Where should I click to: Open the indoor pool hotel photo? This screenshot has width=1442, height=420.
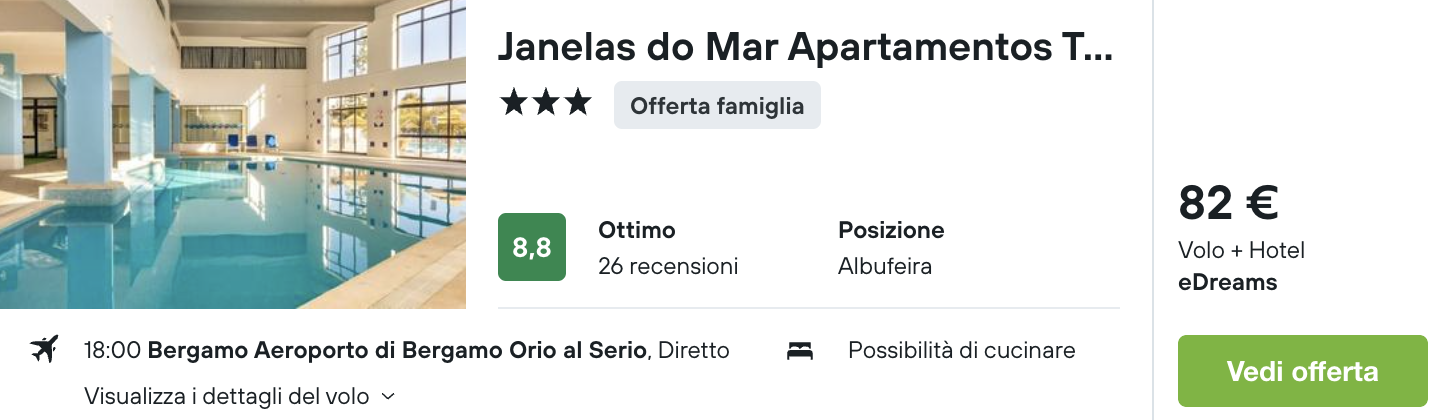pos(233,154)
